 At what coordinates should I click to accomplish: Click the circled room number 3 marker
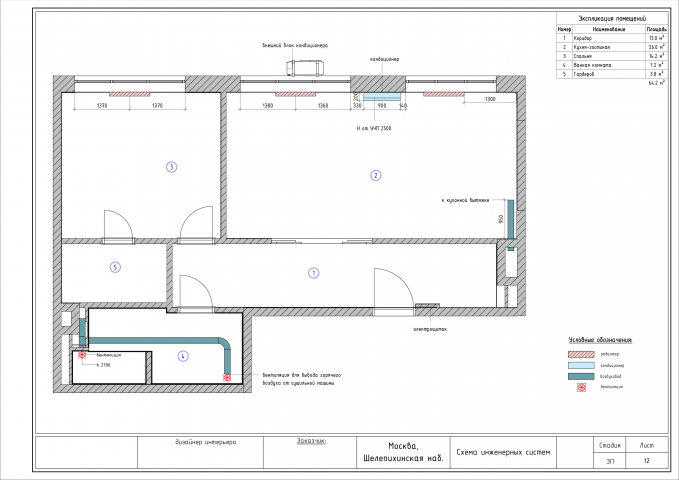pos(171,167)
